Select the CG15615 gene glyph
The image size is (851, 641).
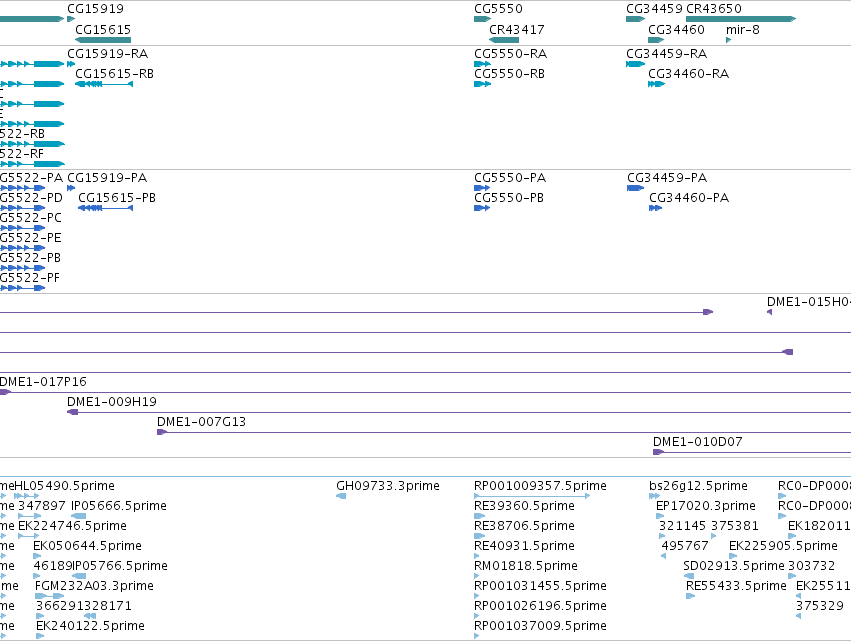(103, 40)
